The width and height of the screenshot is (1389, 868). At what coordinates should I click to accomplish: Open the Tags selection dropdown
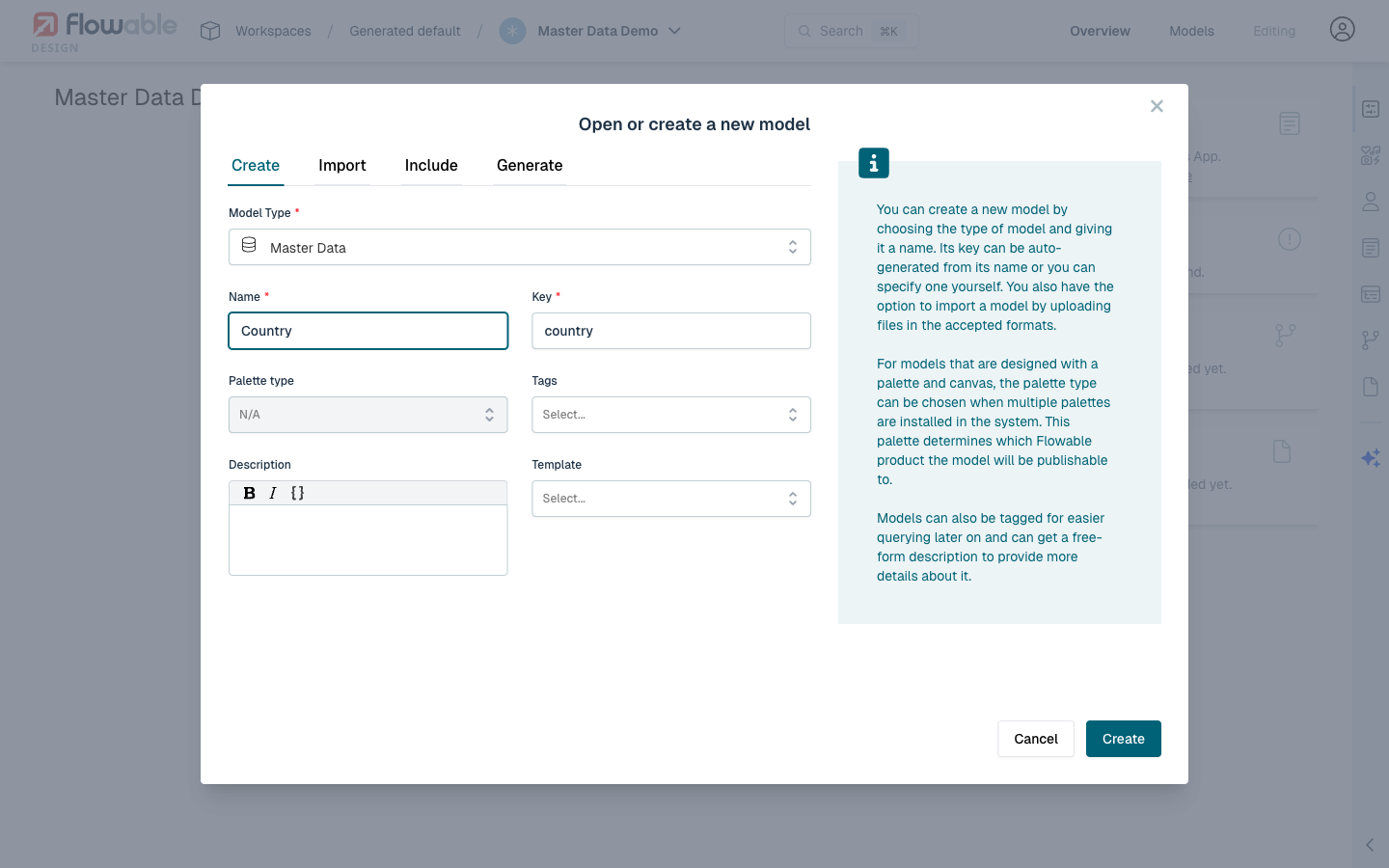click(x=671, y=414)
